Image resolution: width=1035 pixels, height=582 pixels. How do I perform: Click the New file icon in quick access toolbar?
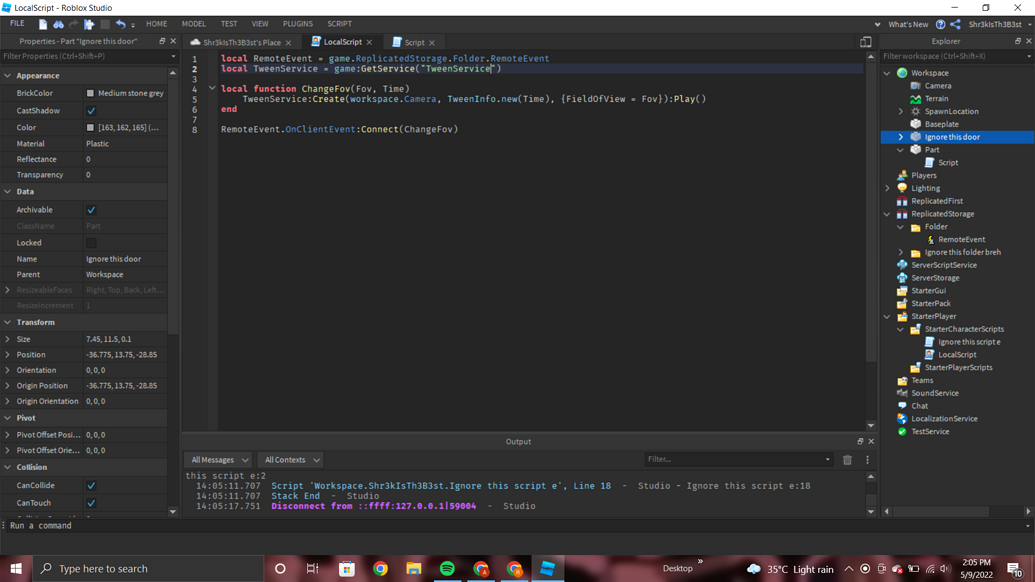(43, 24)
